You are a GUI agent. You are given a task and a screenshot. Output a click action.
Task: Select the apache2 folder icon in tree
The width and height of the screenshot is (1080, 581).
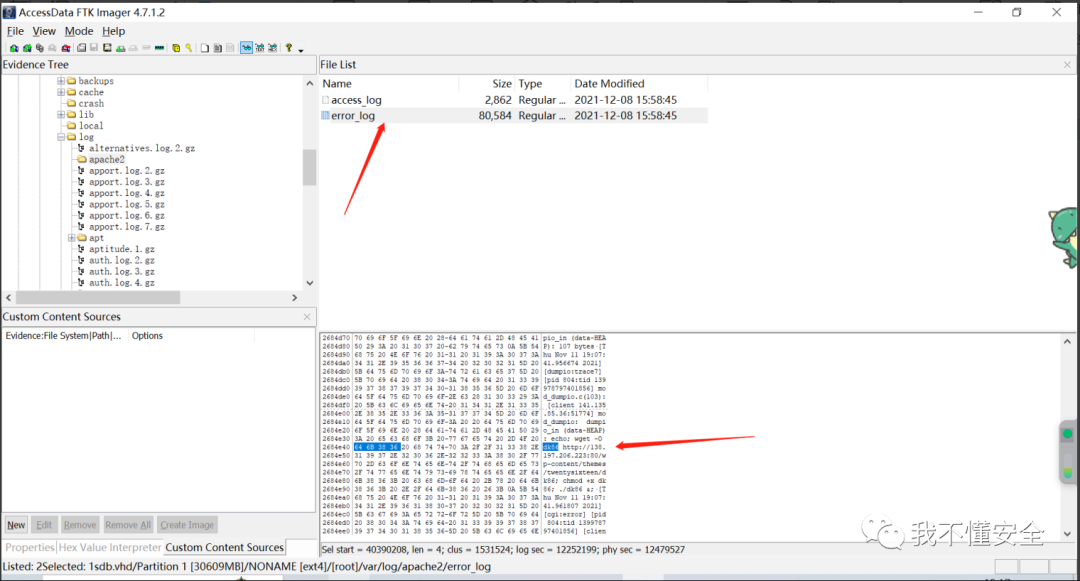(x=82, y=159)
